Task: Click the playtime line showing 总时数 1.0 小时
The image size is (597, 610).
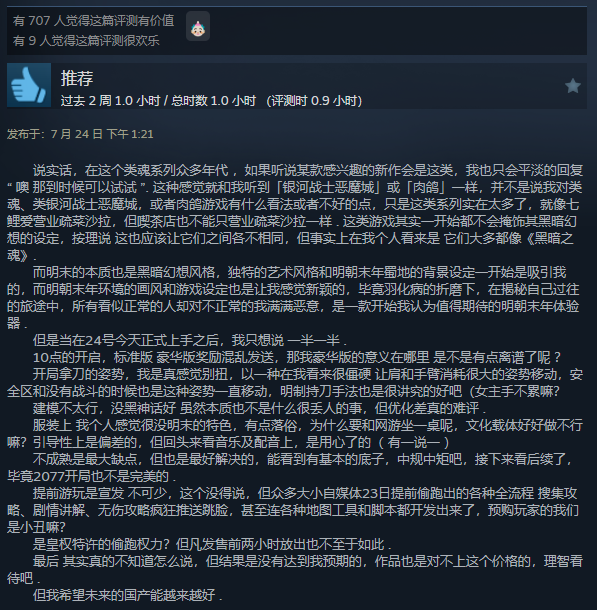Action: (x=211, y=101)
